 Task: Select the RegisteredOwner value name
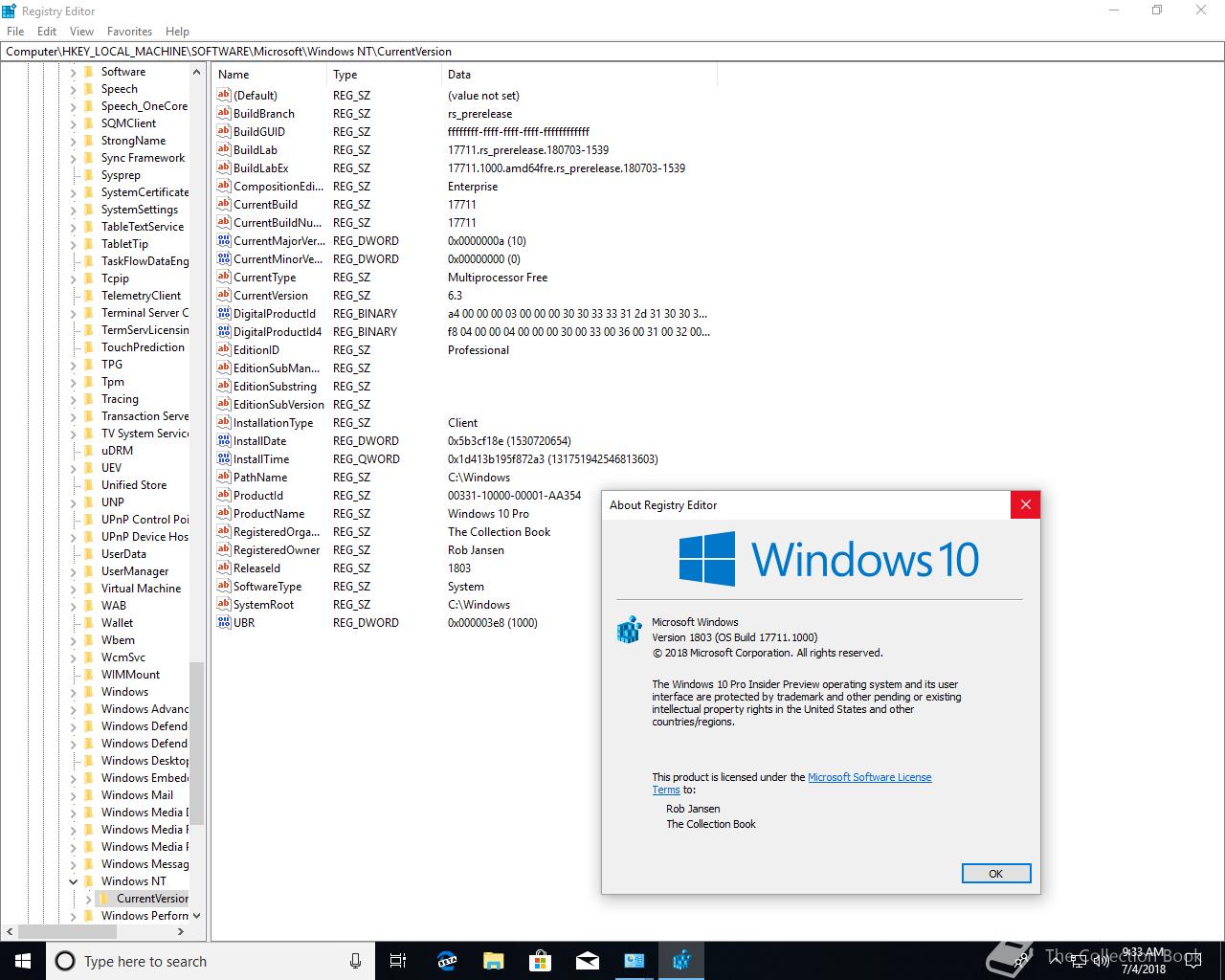coord(277,550)
